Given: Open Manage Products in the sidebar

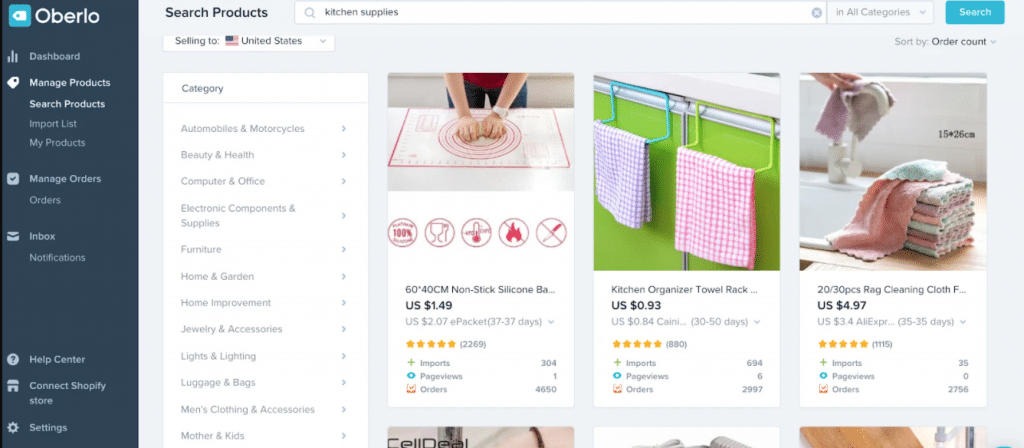Looking at the screenshot, I should [70, 83].
